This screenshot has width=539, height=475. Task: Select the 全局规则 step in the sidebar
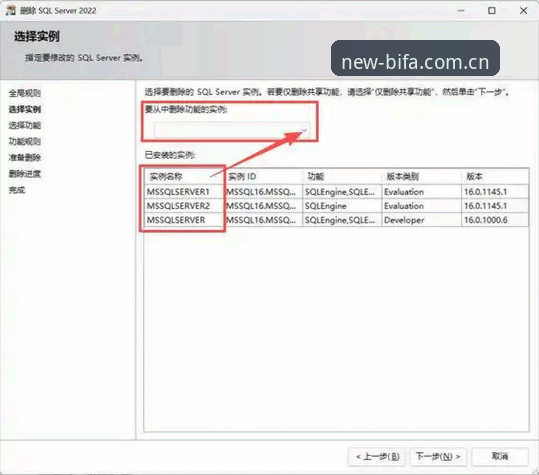click(25, 93)
